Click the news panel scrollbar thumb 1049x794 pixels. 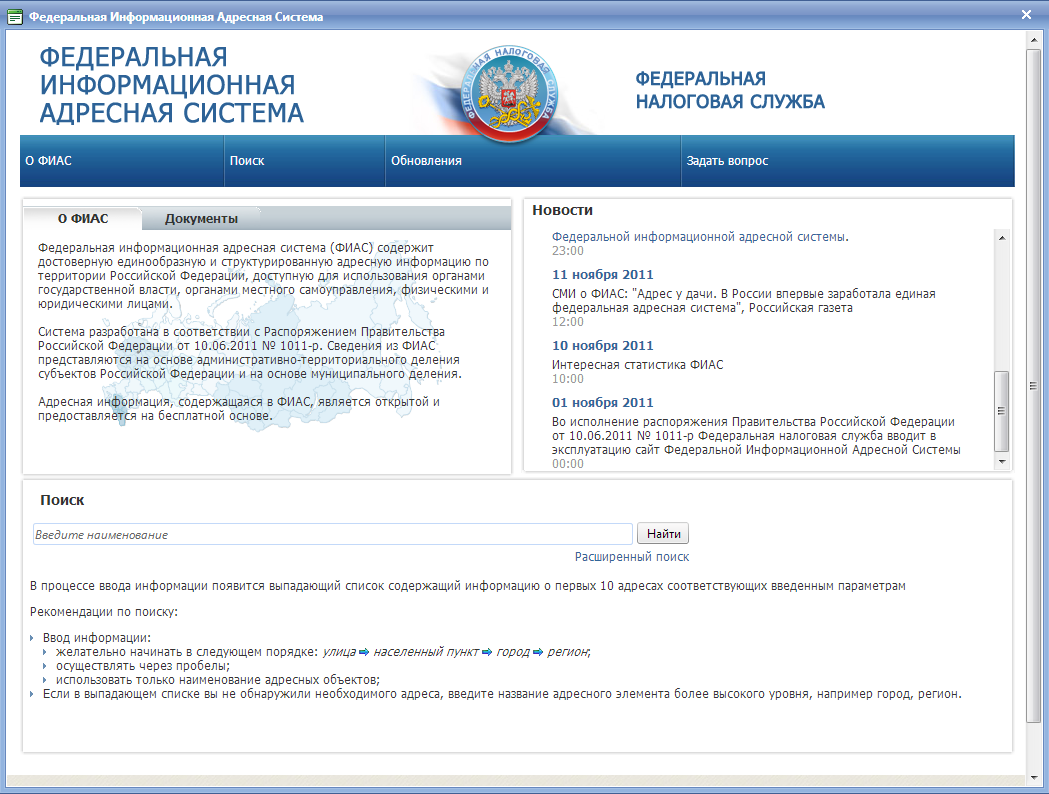(1002, 411)
